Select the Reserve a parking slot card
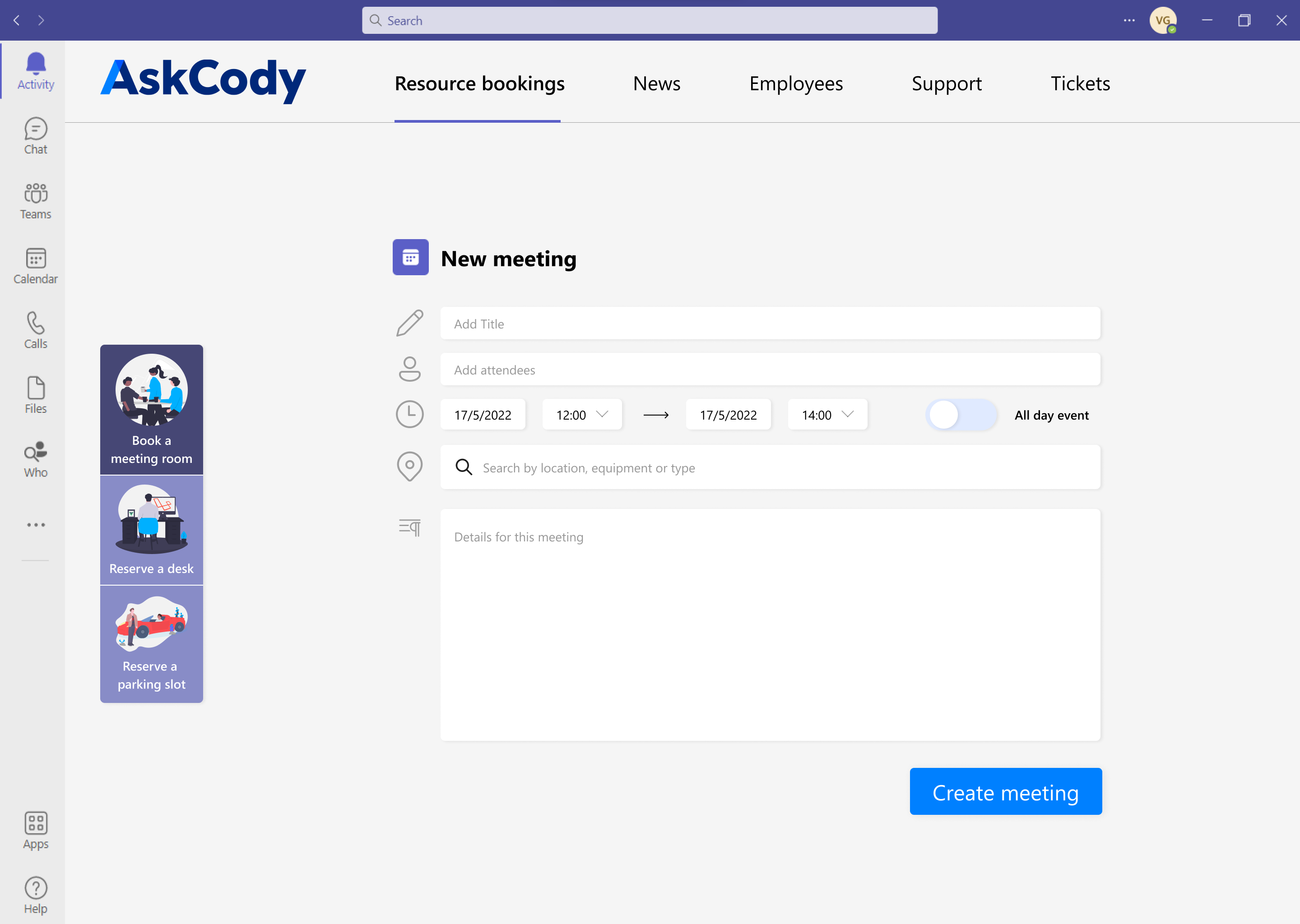This screenshot has height=924, width=1300. [151, 644]
